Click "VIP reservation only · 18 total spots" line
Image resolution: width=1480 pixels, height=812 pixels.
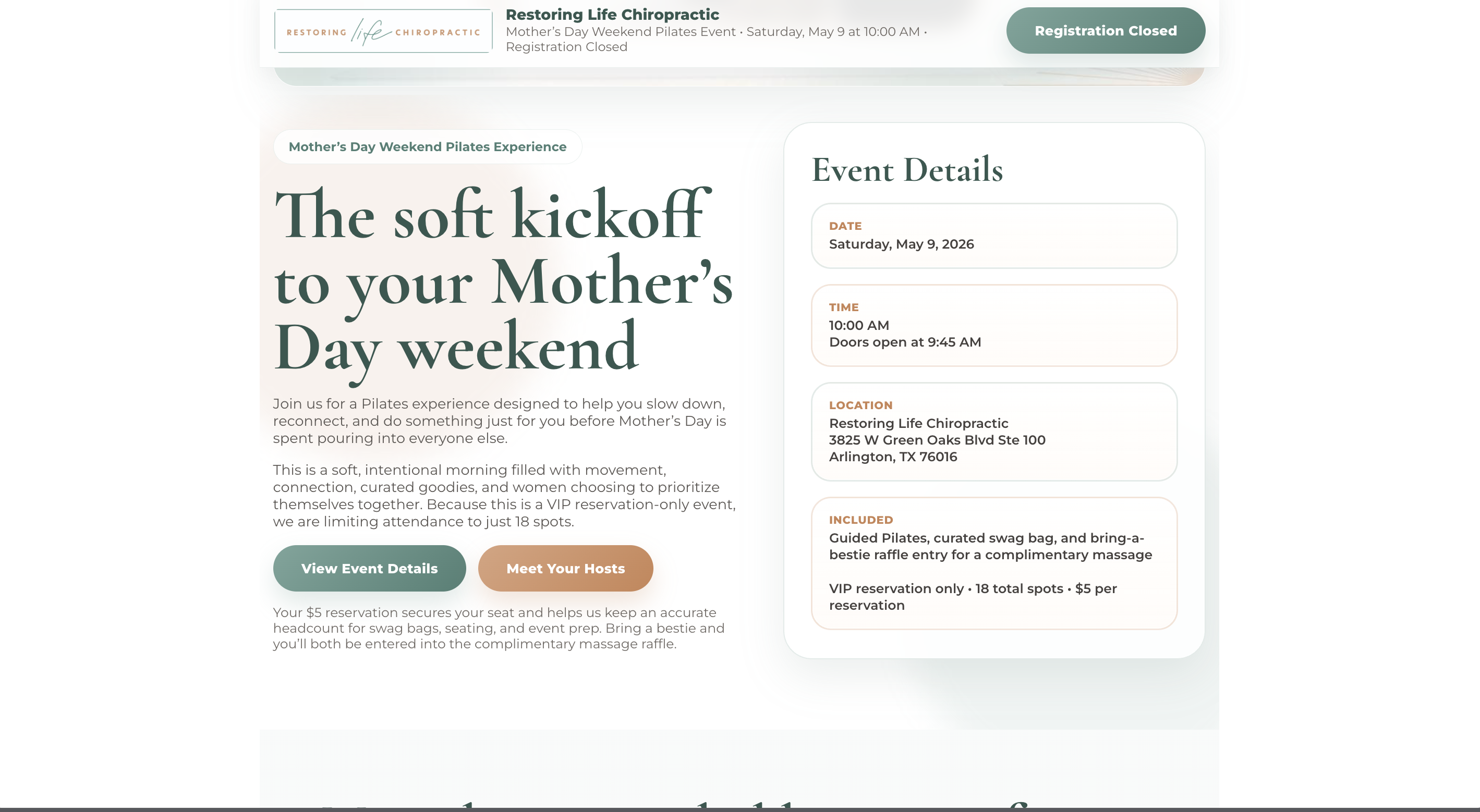[973, 597]
